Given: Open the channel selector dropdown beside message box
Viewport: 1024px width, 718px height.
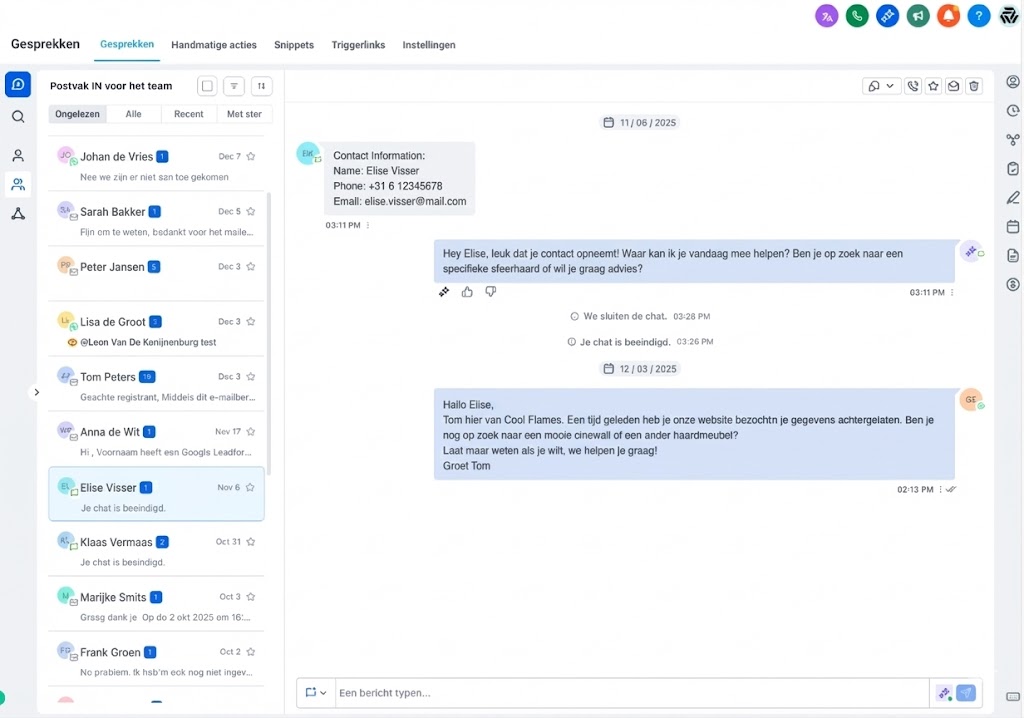Looking at the screenshot, I should (316, 693).
